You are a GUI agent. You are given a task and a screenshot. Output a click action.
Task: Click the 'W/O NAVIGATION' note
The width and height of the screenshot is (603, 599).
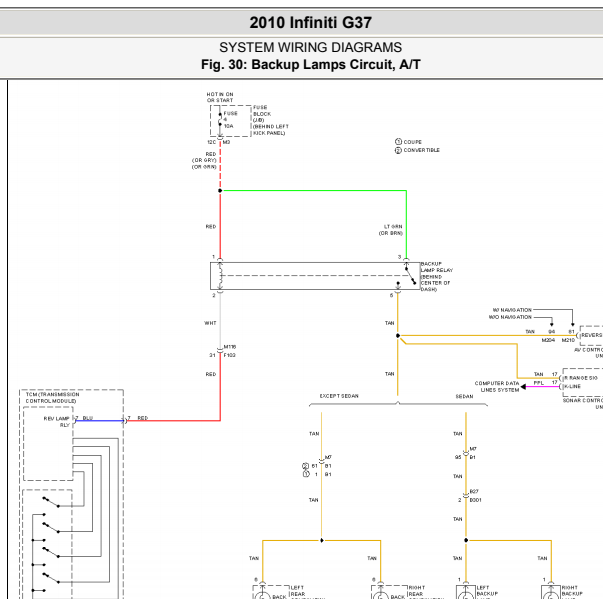coord(510,317)
